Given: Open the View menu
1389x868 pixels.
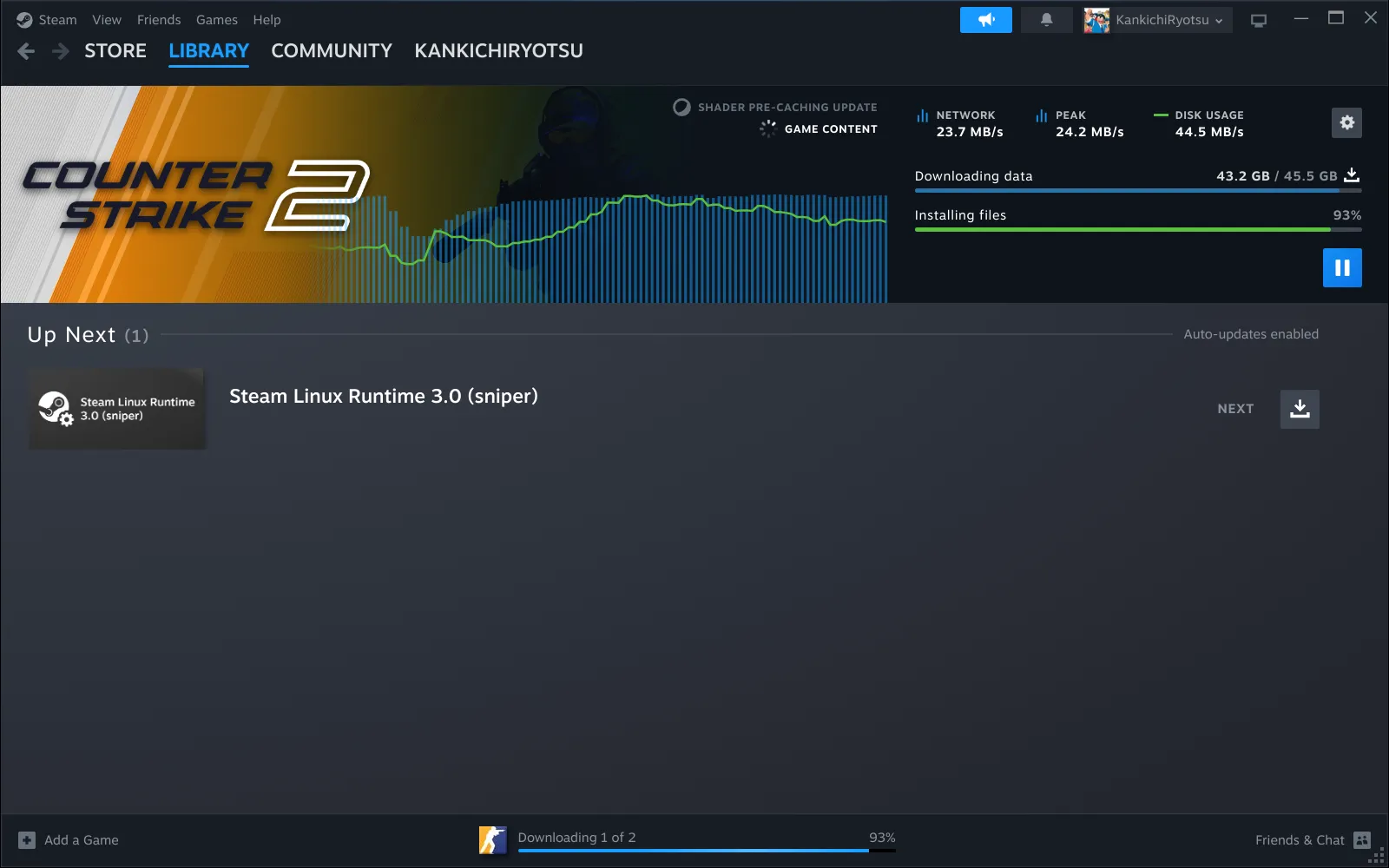Looking at the screenshot, I should click(x=107, y=20).
